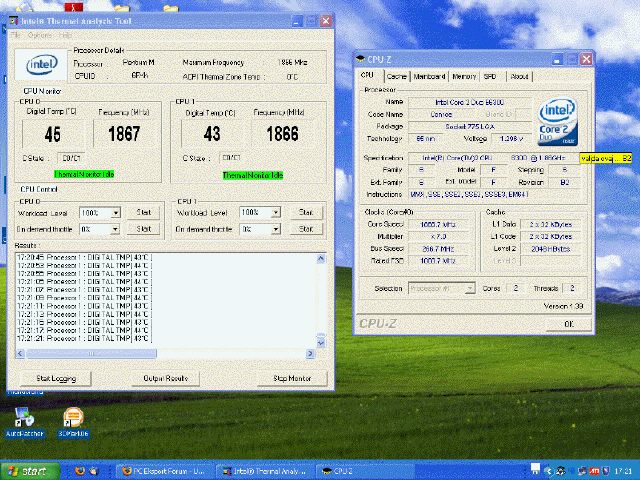Click the Results log vertical scrollbar
The height and width of the screenshot is (480, 640).
pyautogui.click(x=320, y=298)
